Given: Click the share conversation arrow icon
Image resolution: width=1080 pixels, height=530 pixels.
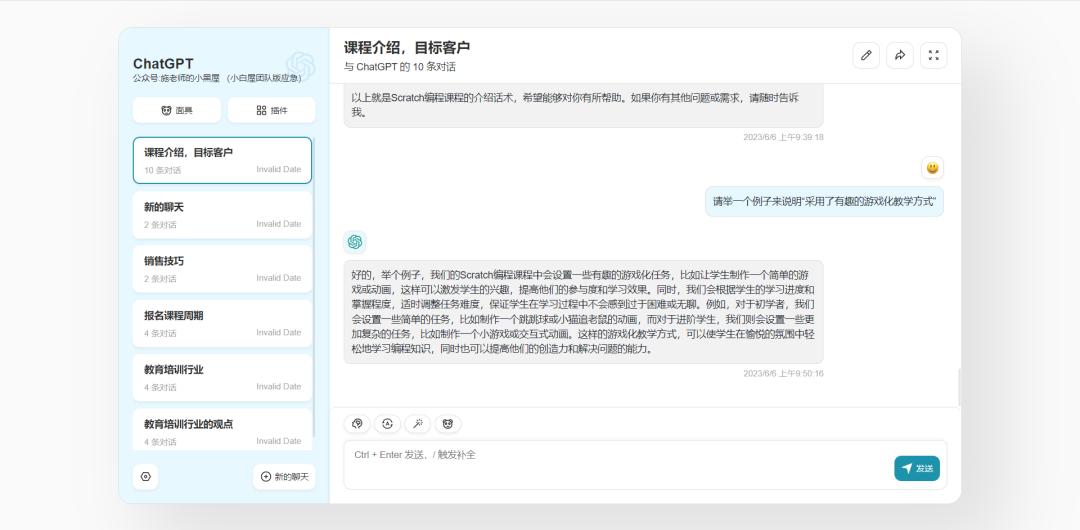Looking at the screenshot, I should 900,55.
